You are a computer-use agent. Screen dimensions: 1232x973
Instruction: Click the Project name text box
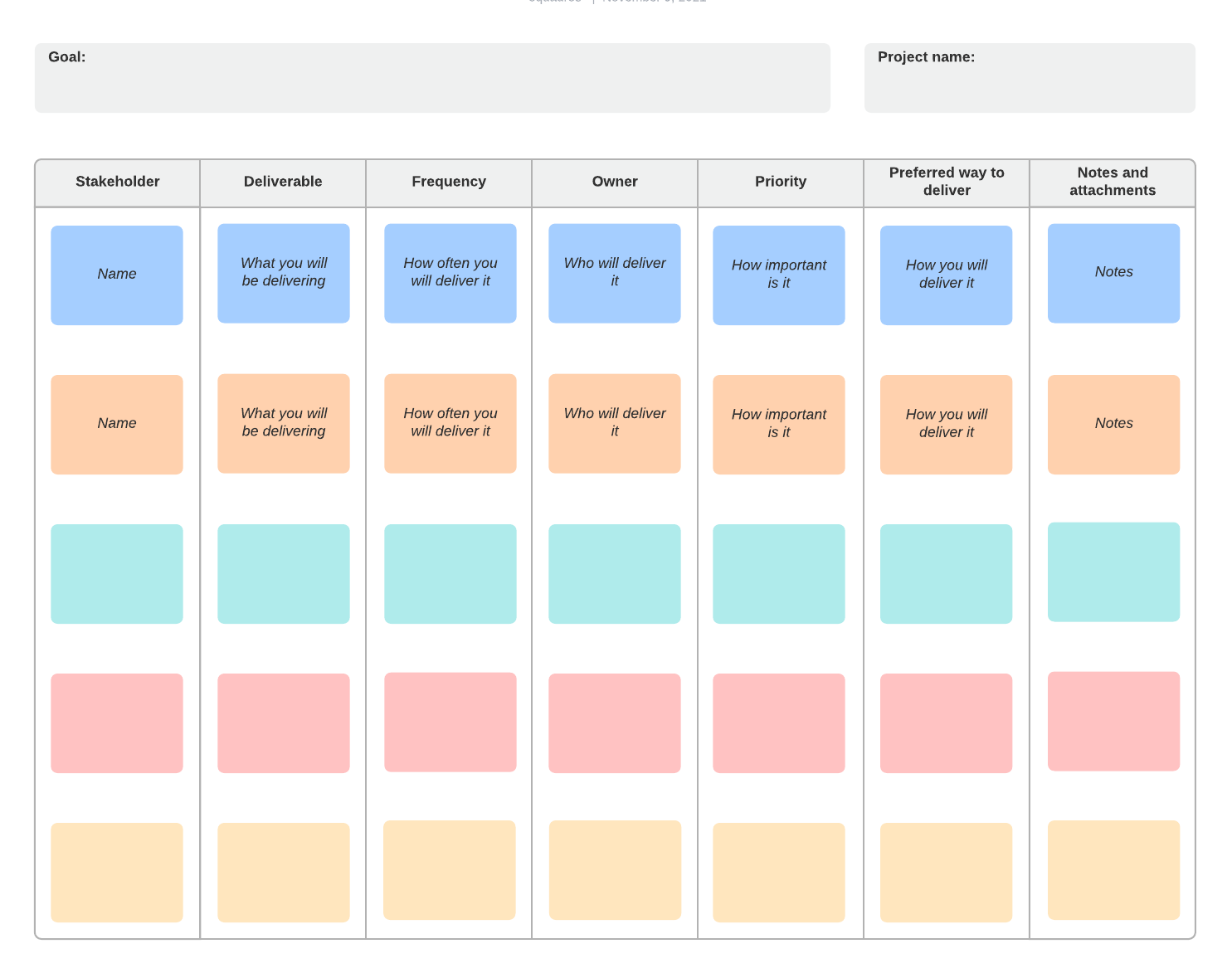[x=1029, y=78]
